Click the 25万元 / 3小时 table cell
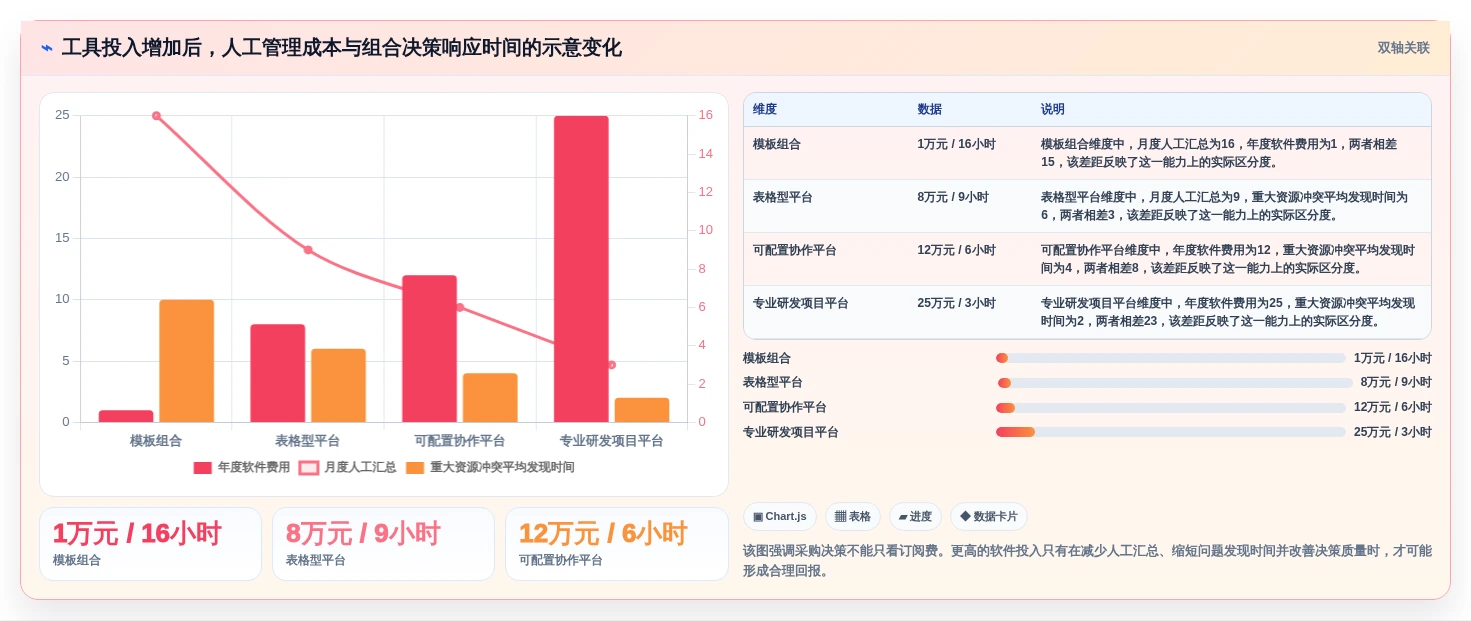 pyautogui.click(x=970, y=312)
